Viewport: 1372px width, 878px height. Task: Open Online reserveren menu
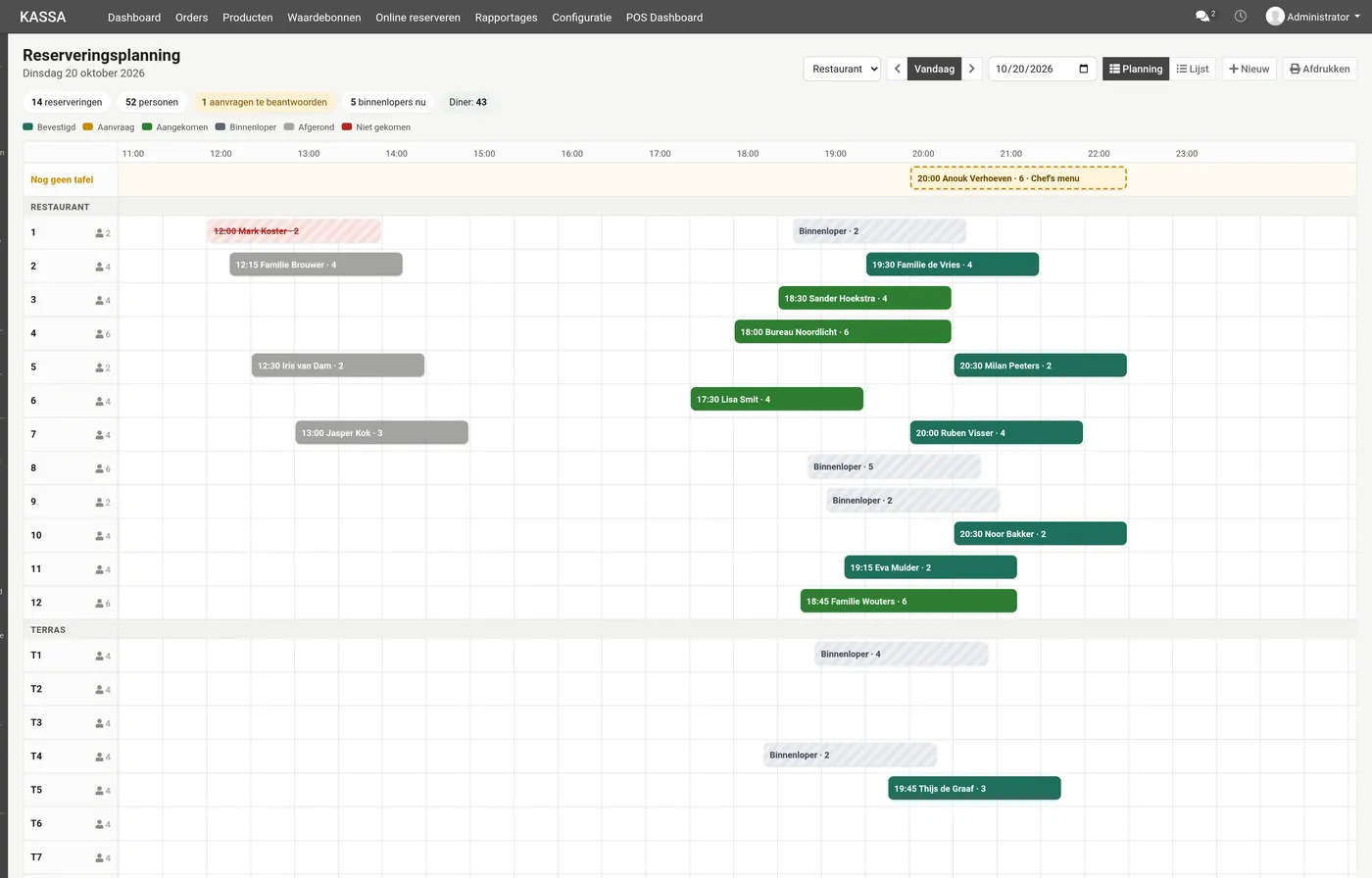[x=418, y=18]
